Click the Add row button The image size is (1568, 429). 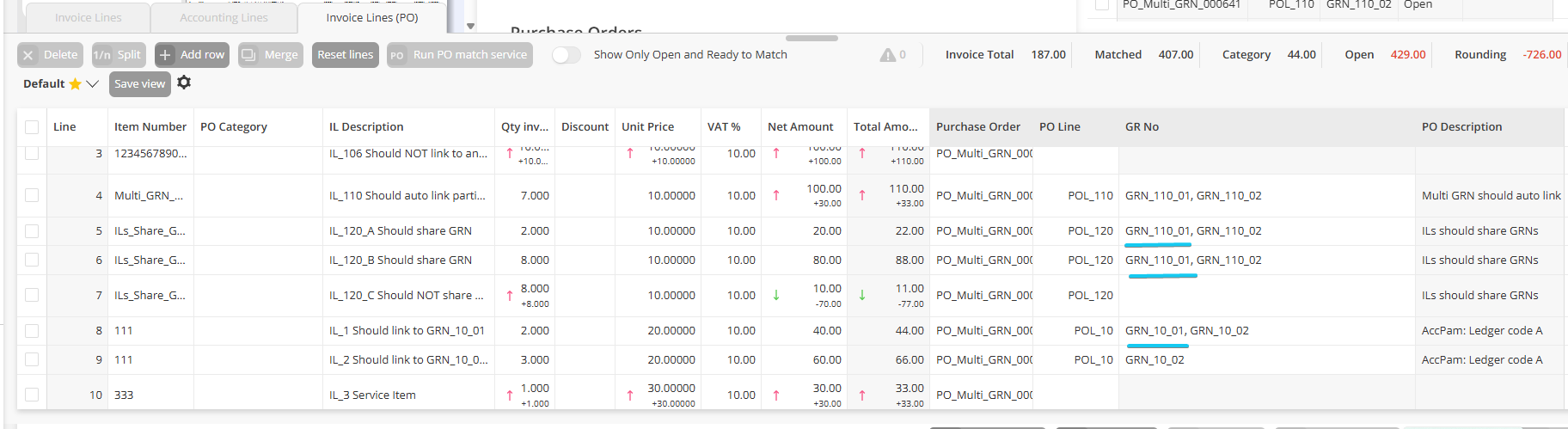click(x=192, y=55)
